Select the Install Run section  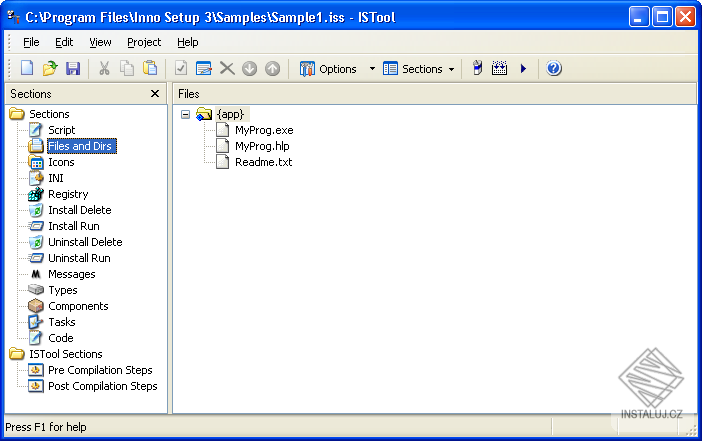[x=73, y=226]
